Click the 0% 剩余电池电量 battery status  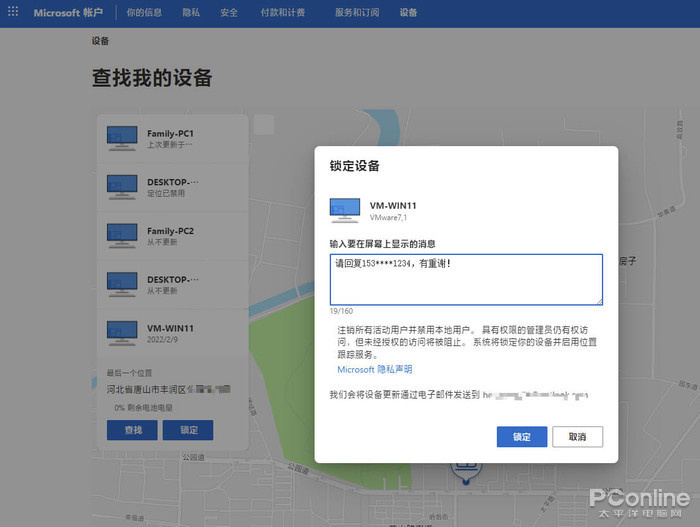click(143, 408)
